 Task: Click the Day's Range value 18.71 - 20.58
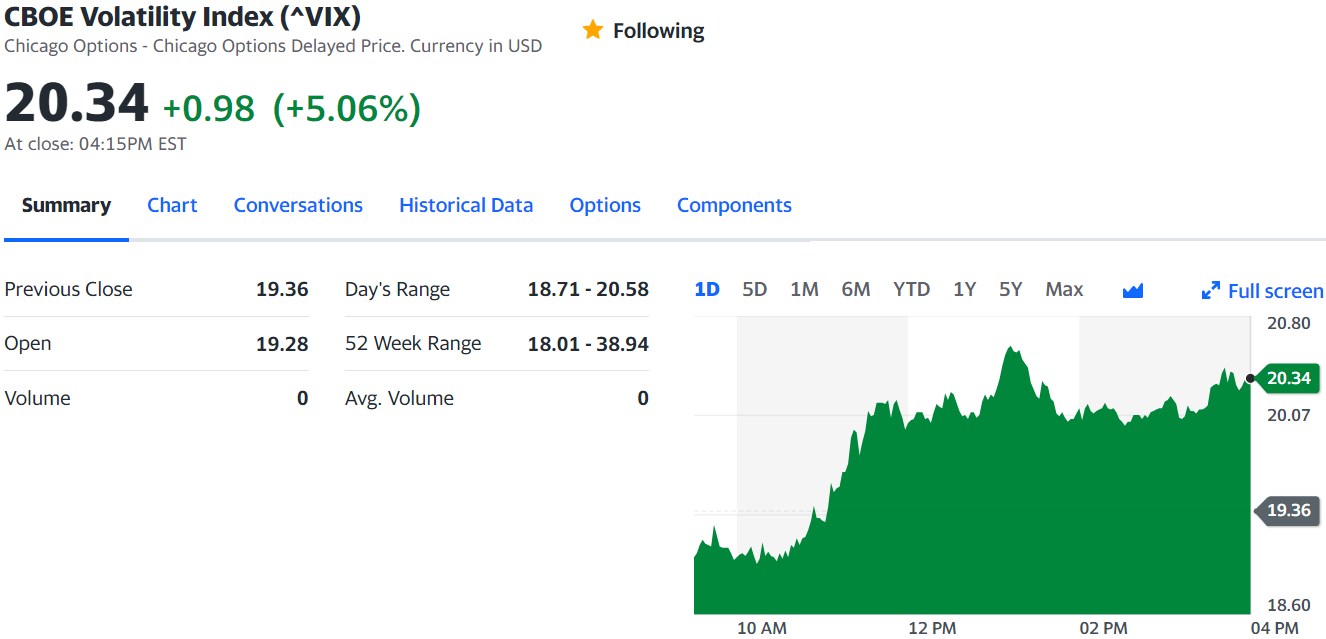coord(588,289)
